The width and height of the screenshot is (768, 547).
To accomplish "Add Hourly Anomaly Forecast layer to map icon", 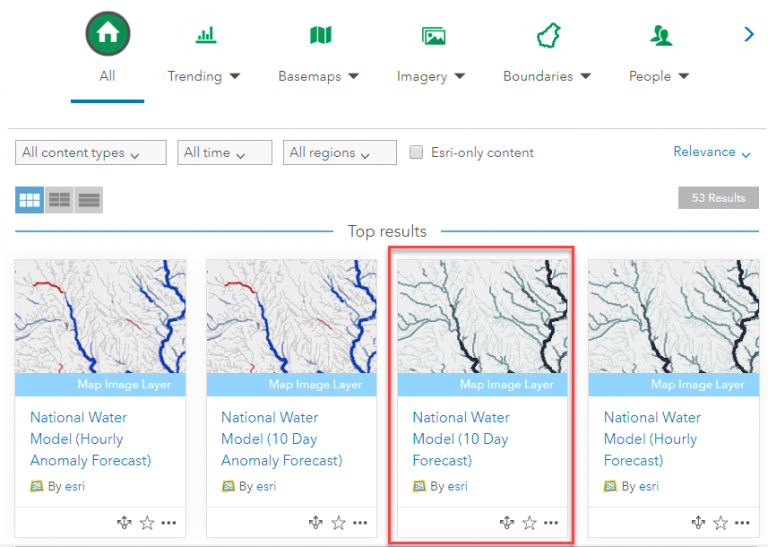I will click(124, 523).
